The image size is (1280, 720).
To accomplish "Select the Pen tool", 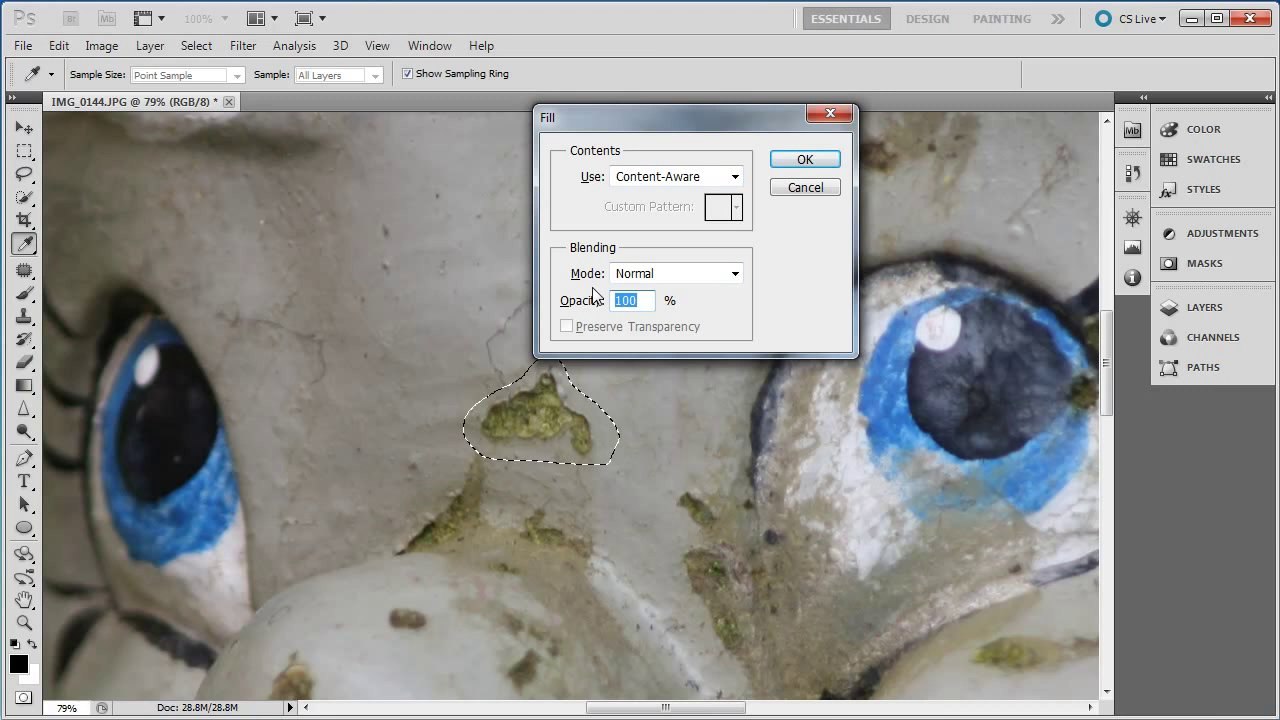I will tap(24, 458).
